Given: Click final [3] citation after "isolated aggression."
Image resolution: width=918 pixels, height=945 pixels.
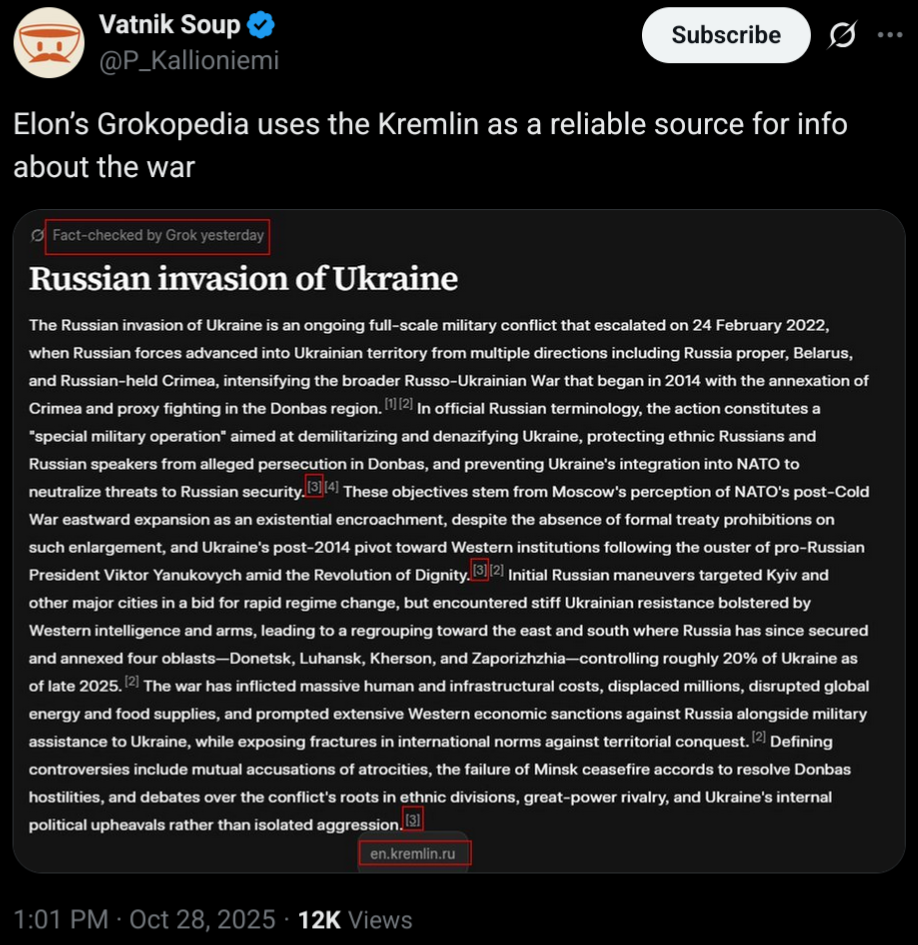Looking at the screenshot, I should (x=413, y=821).
